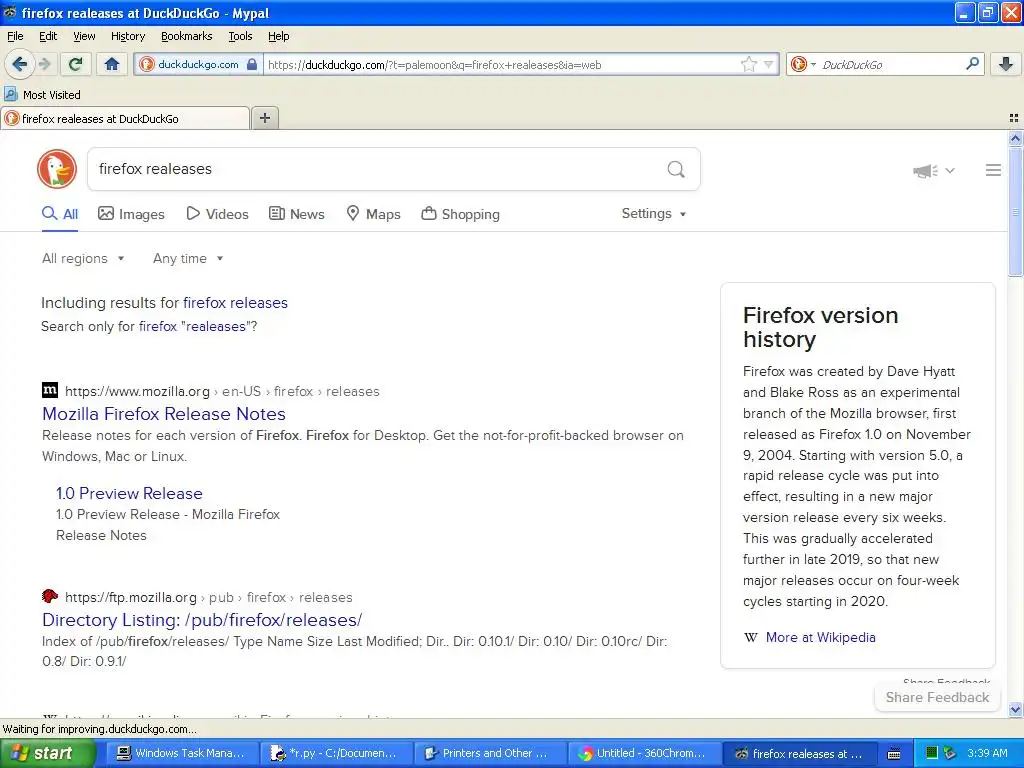Image resolution: width=1024 pixels, height=768 pixels.
Task: Click the green system tray icon
Action: pos(932,754)
